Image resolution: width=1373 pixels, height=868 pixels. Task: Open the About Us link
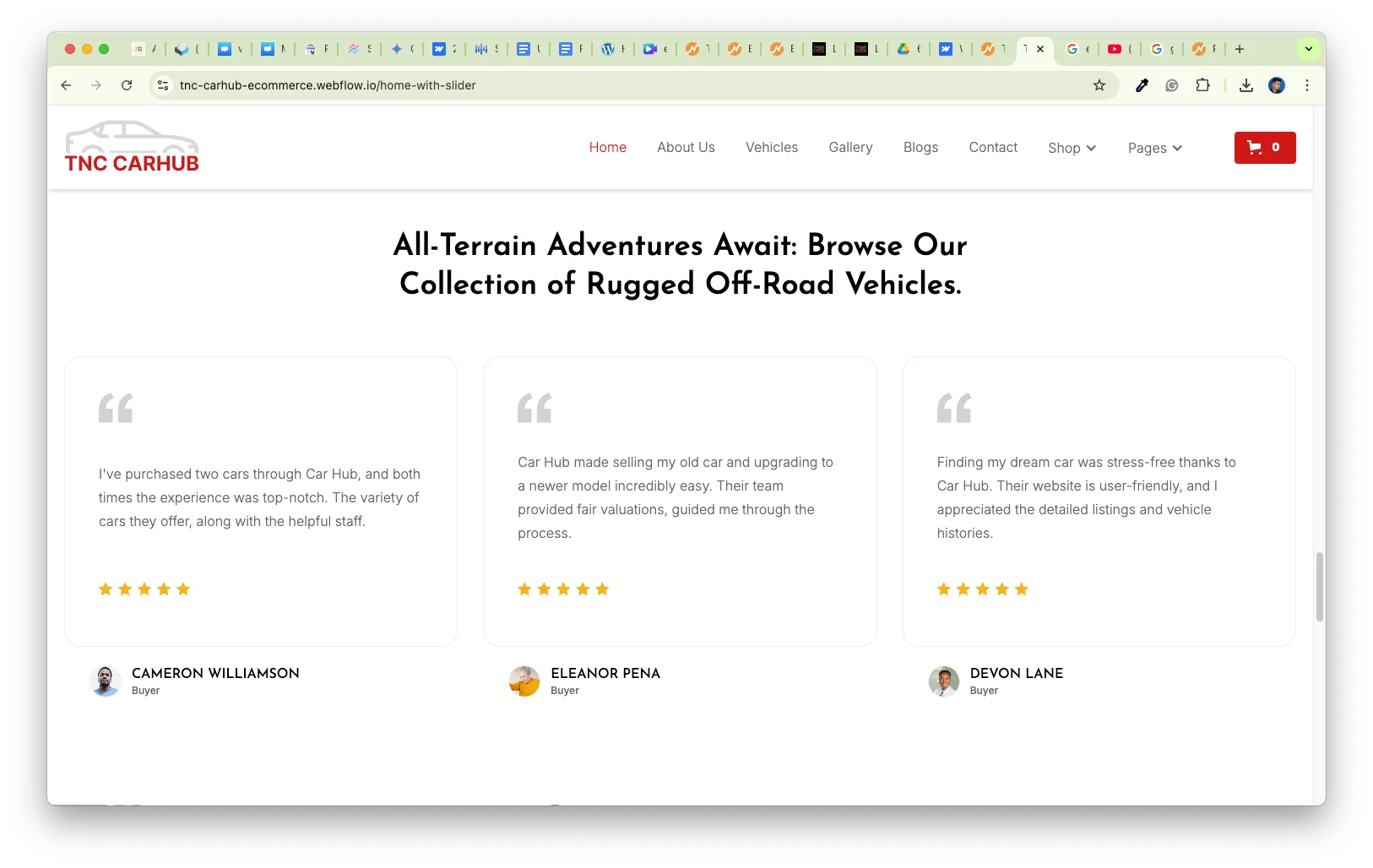coord(686,147)
